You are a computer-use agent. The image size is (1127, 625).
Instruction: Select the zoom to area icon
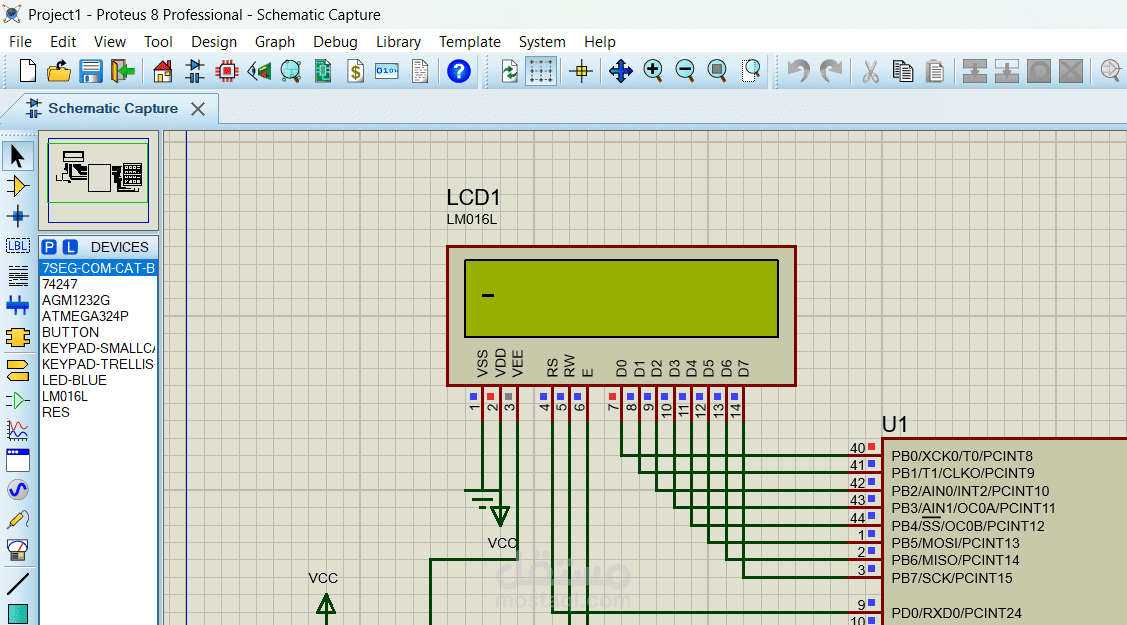click(x=750, y=71)
